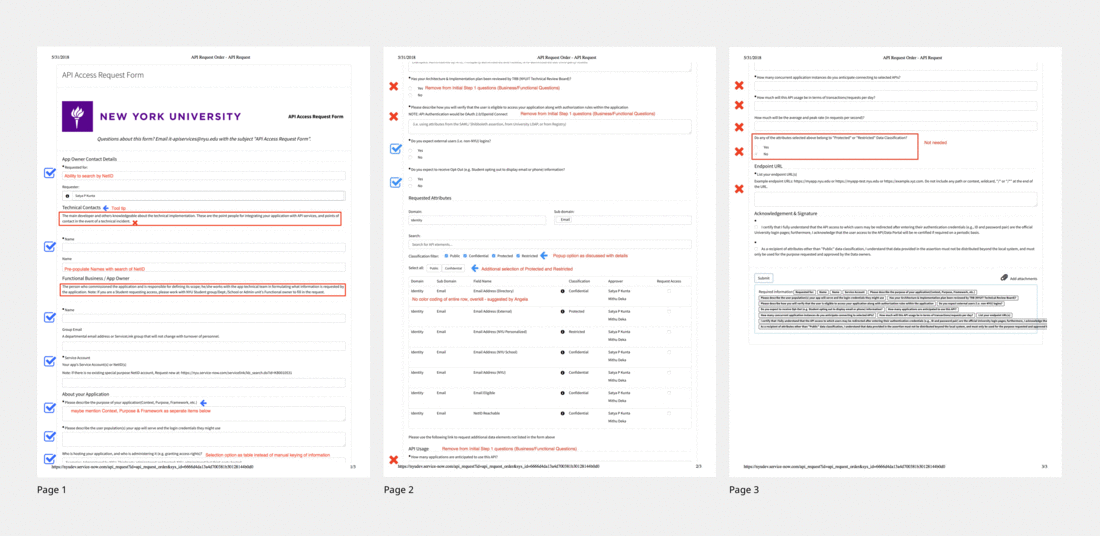Click the Submit button on Page 3
Image resolution: width=1100 pixels, height=536 pixels.
pos(763,278)
